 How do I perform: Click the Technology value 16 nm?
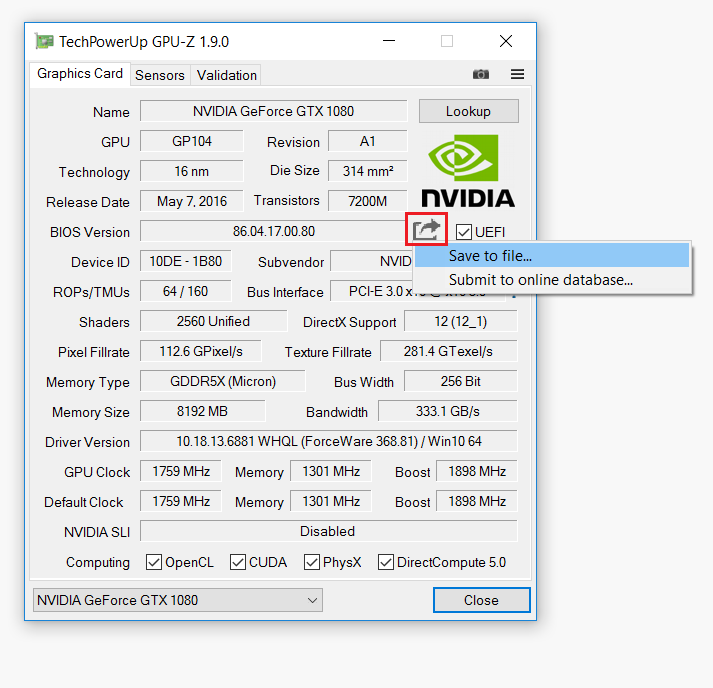tap(191, 171)
